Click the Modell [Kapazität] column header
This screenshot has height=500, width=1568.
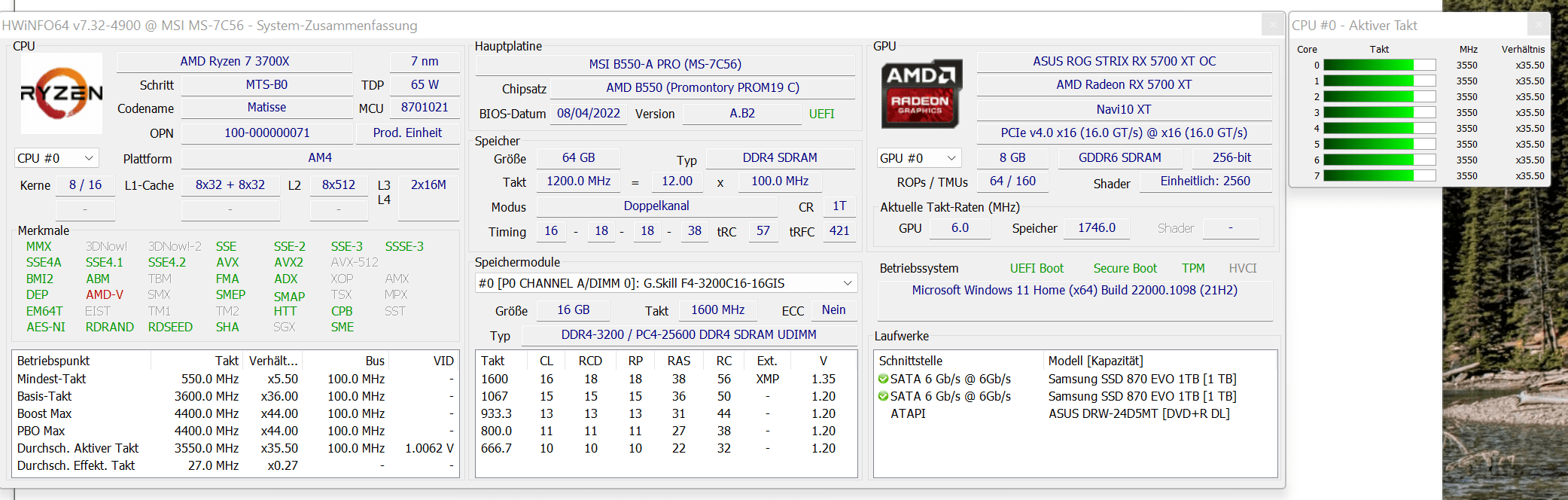tap(1159, 361)
